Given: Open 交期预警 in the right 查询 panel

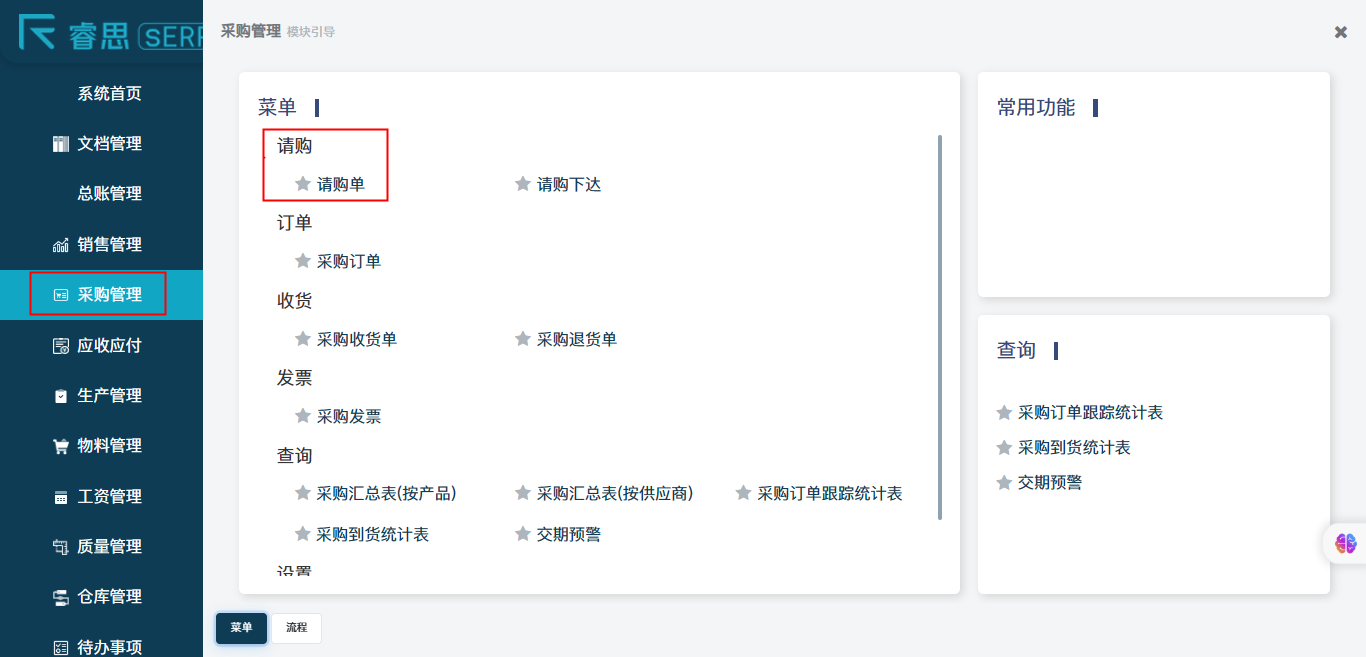Looking at the screenshot, I should click(x=1049, y=483).
